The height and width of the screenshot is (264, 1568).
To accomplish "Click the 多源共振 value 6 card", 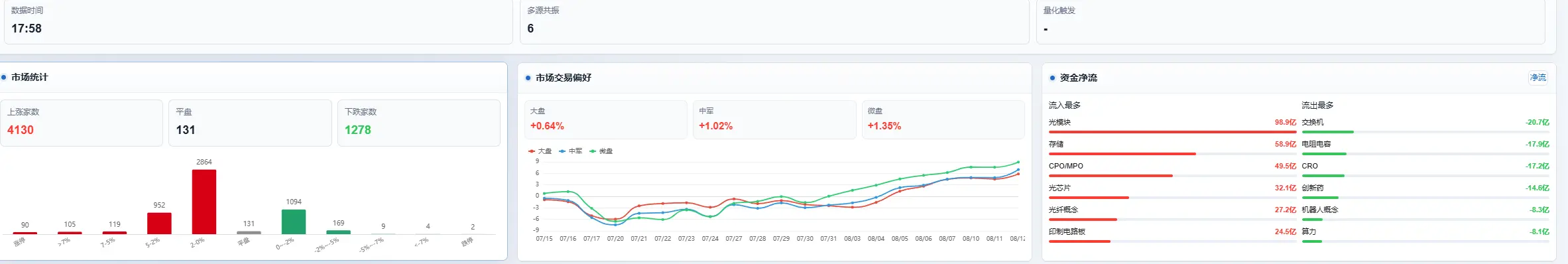I will tap(774, 21).
